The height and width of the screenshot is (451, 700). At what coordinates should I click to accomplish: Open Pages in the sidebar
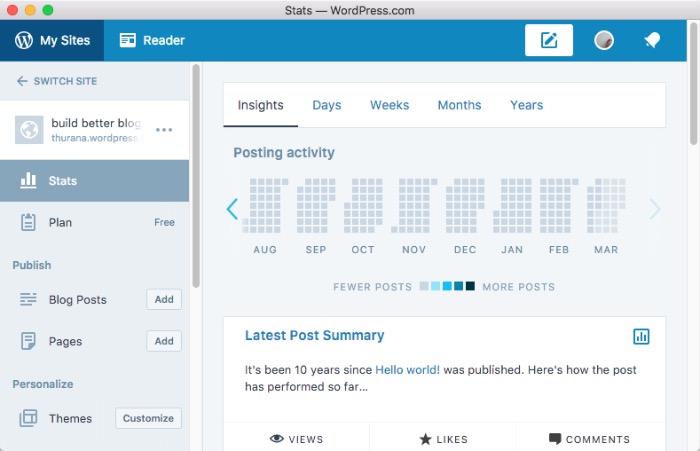pos(65,341)
